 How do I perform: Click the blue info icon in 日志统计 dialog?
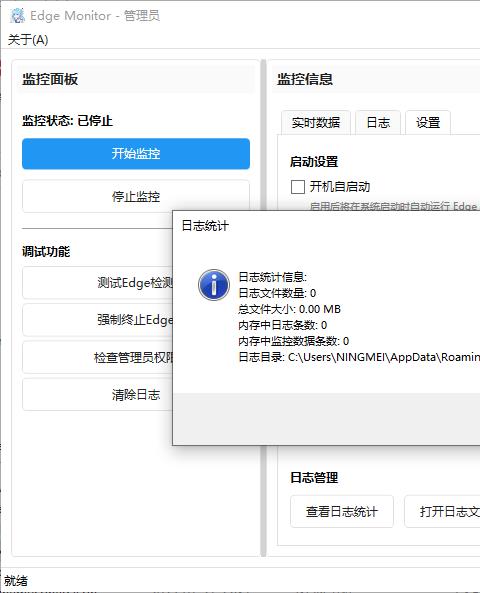tap(214, 285)
